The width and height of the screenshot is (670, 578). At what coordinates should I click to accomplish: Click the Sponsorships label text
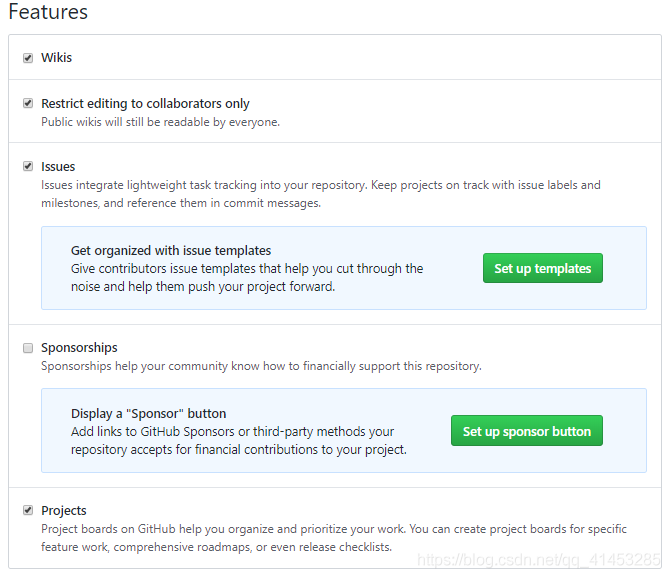79,348
